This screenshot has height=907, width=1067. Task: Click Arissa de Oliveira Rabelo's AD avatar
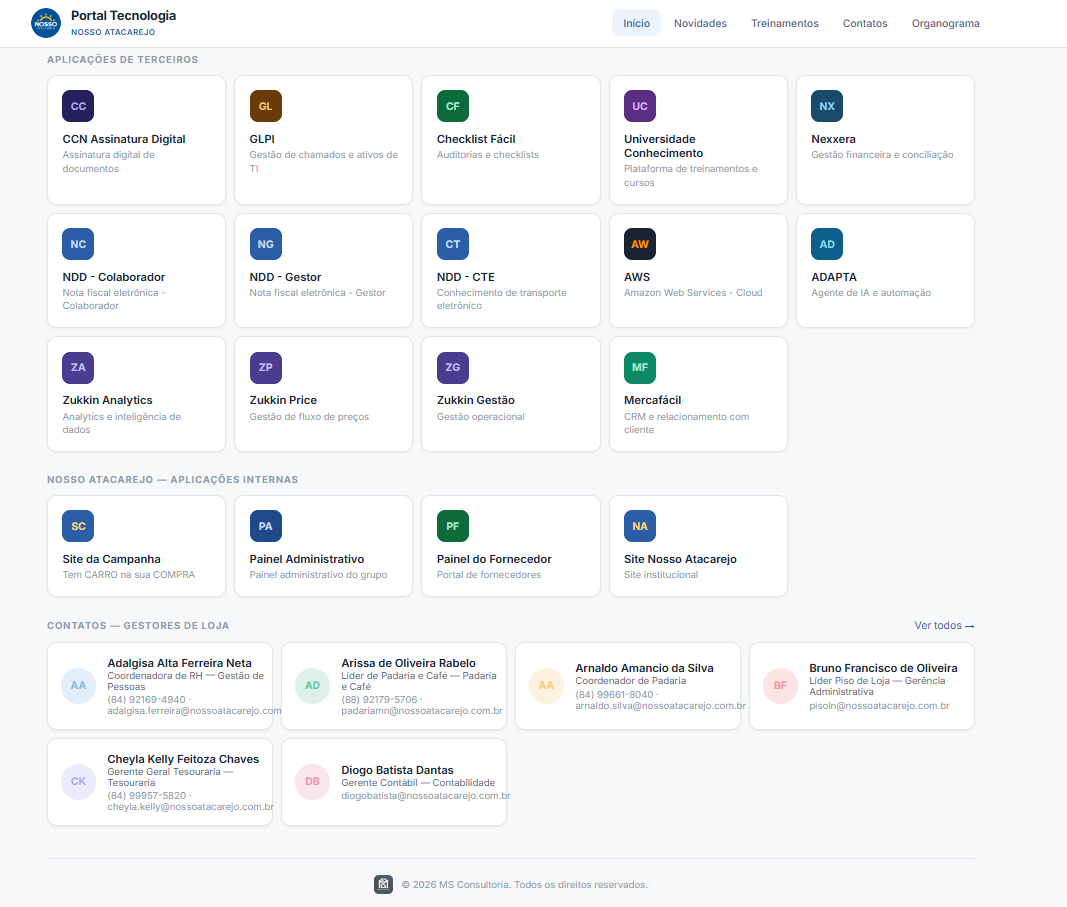tap(312, 686)
